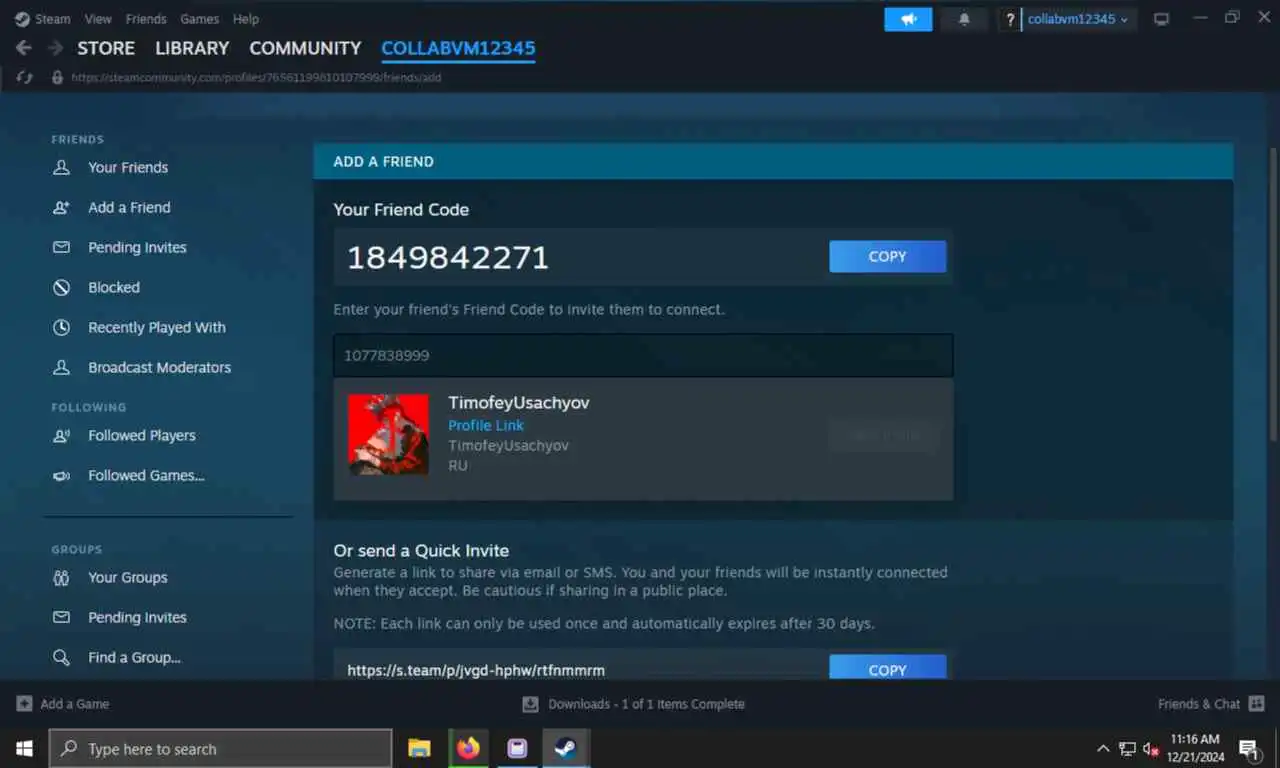Click the Followed Games megaphone icon
This screenshot has width=1280, height=768.
tap(62, 475)
